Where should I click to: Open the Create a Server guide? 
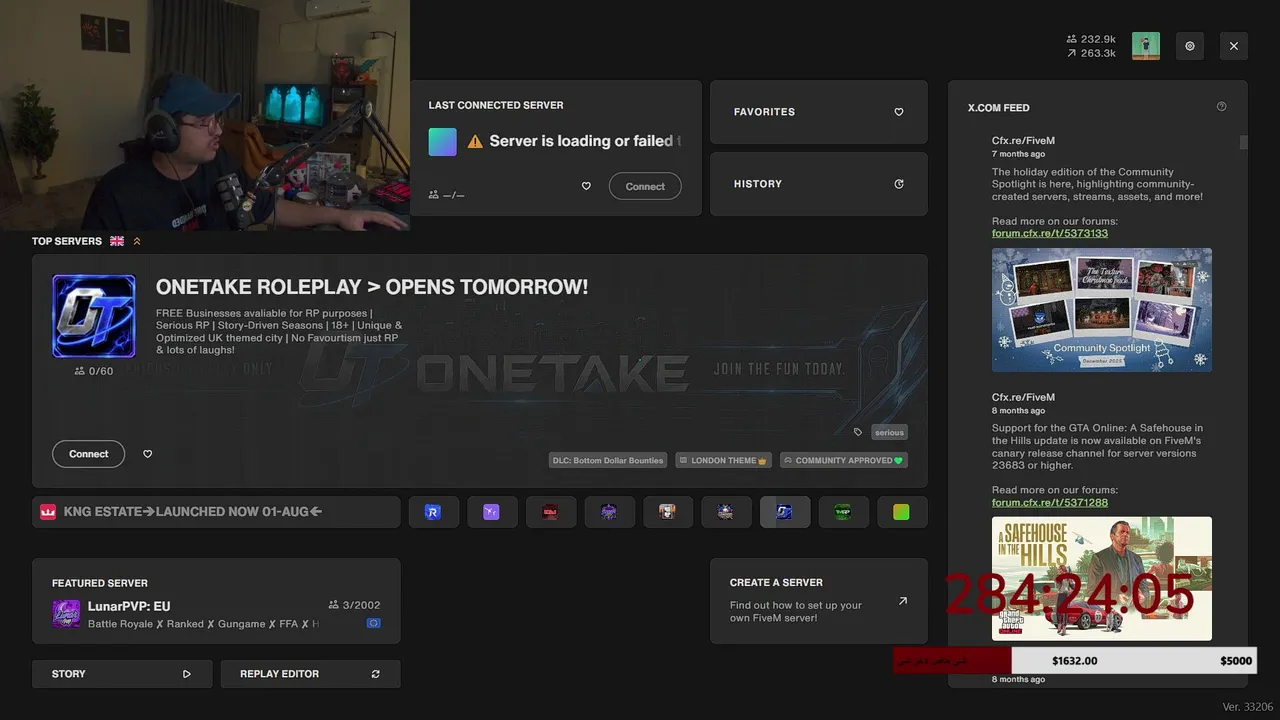(819, 601)
